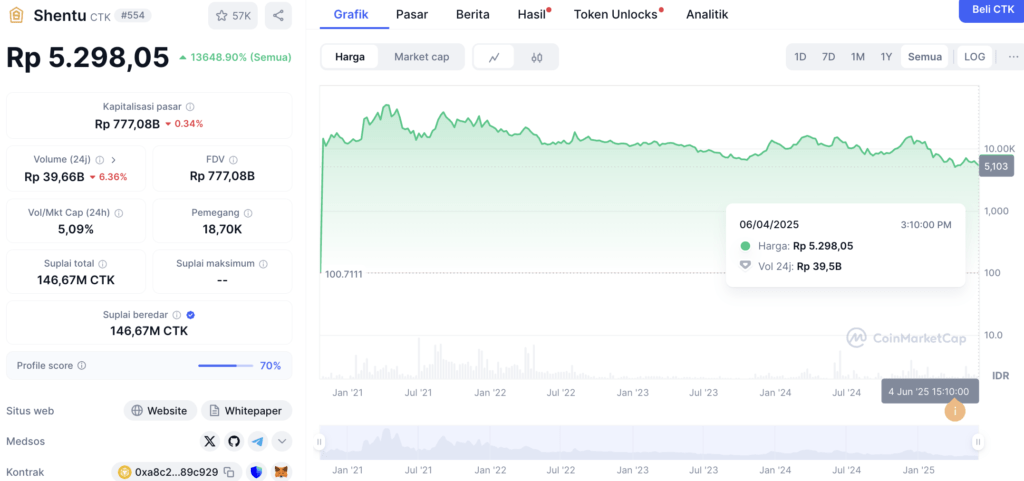Show info icon next to Suplai beredar
This screenshot has height=481, width=1024.
tap(177, 315)
